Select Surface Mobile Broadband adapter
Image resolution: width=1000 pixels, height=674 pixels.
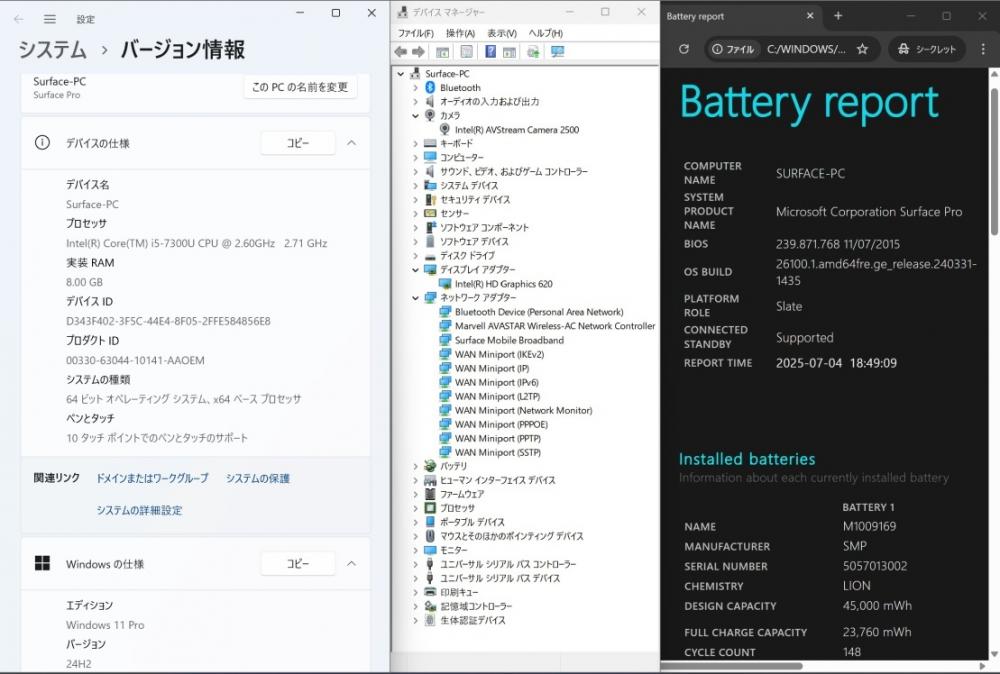[x=509, y=340]
